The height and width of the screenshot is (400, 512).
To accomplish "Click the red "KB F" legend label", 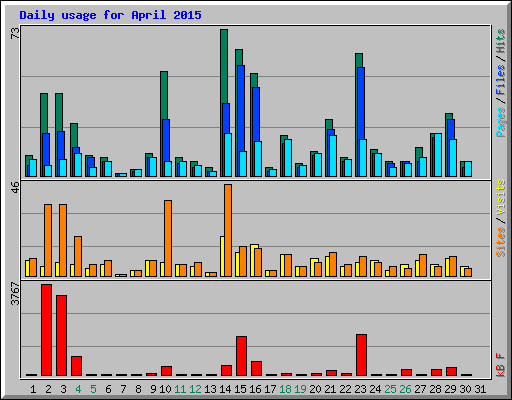I will pos(500,365).
